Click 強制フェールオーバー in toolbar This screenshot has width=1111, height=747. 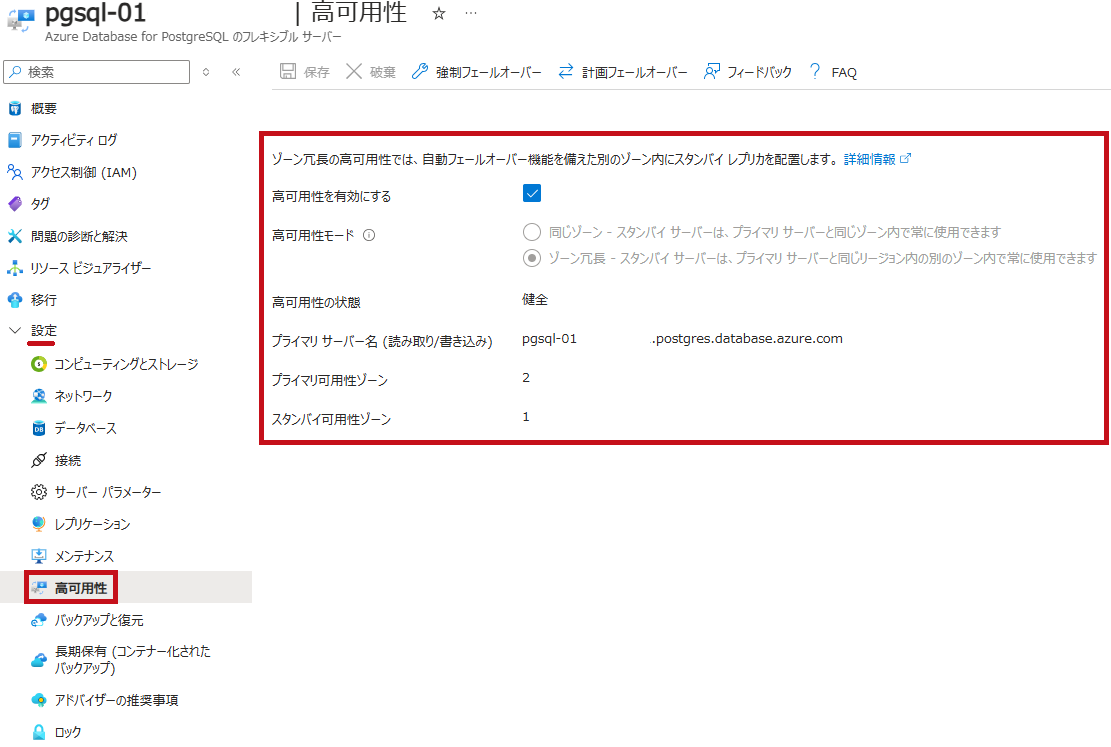pyautogui.click(x=476, y=72)
